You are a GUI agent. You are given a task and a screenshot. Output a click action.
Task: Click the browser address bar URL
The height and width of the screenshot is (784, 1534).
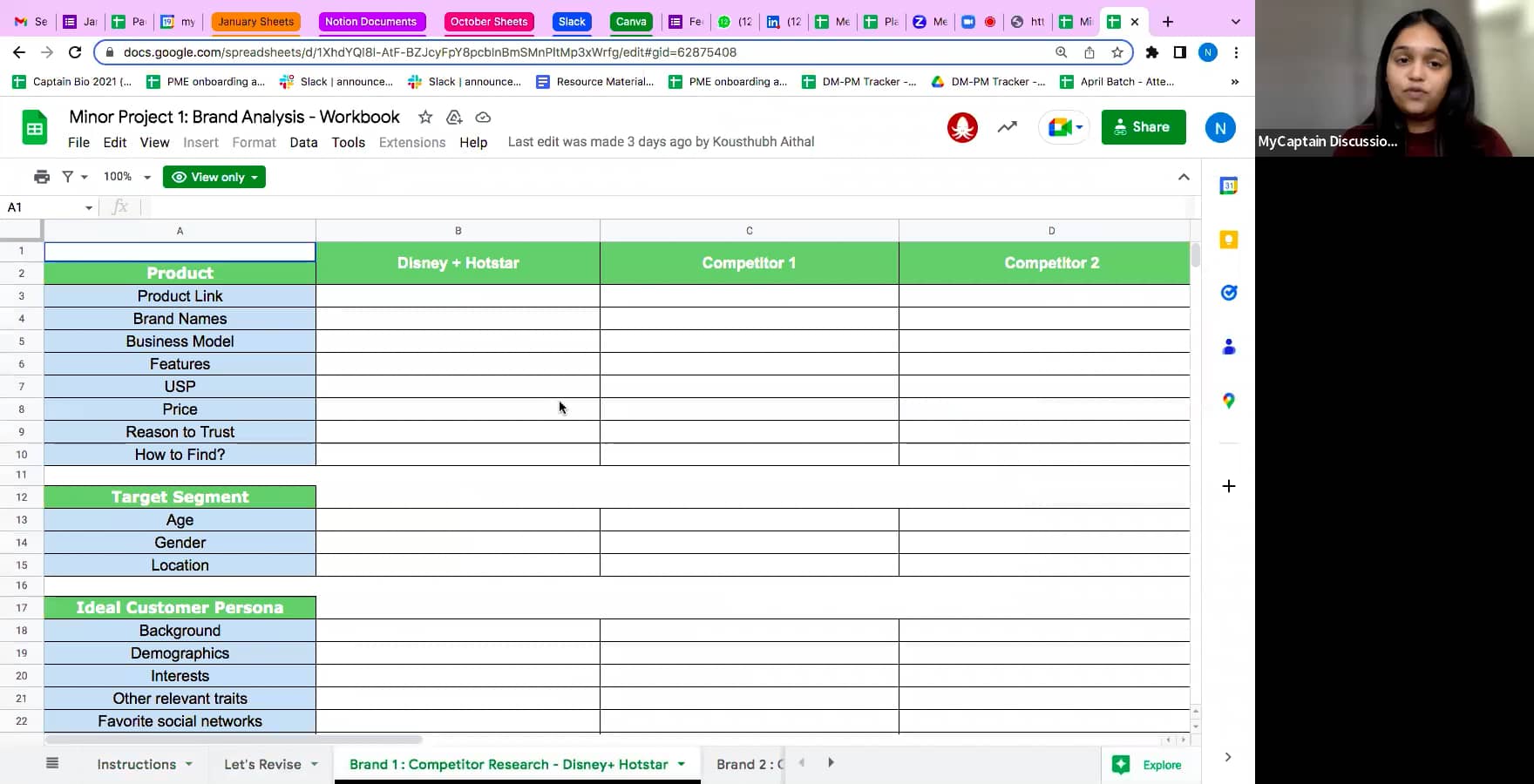pos(430,52)
